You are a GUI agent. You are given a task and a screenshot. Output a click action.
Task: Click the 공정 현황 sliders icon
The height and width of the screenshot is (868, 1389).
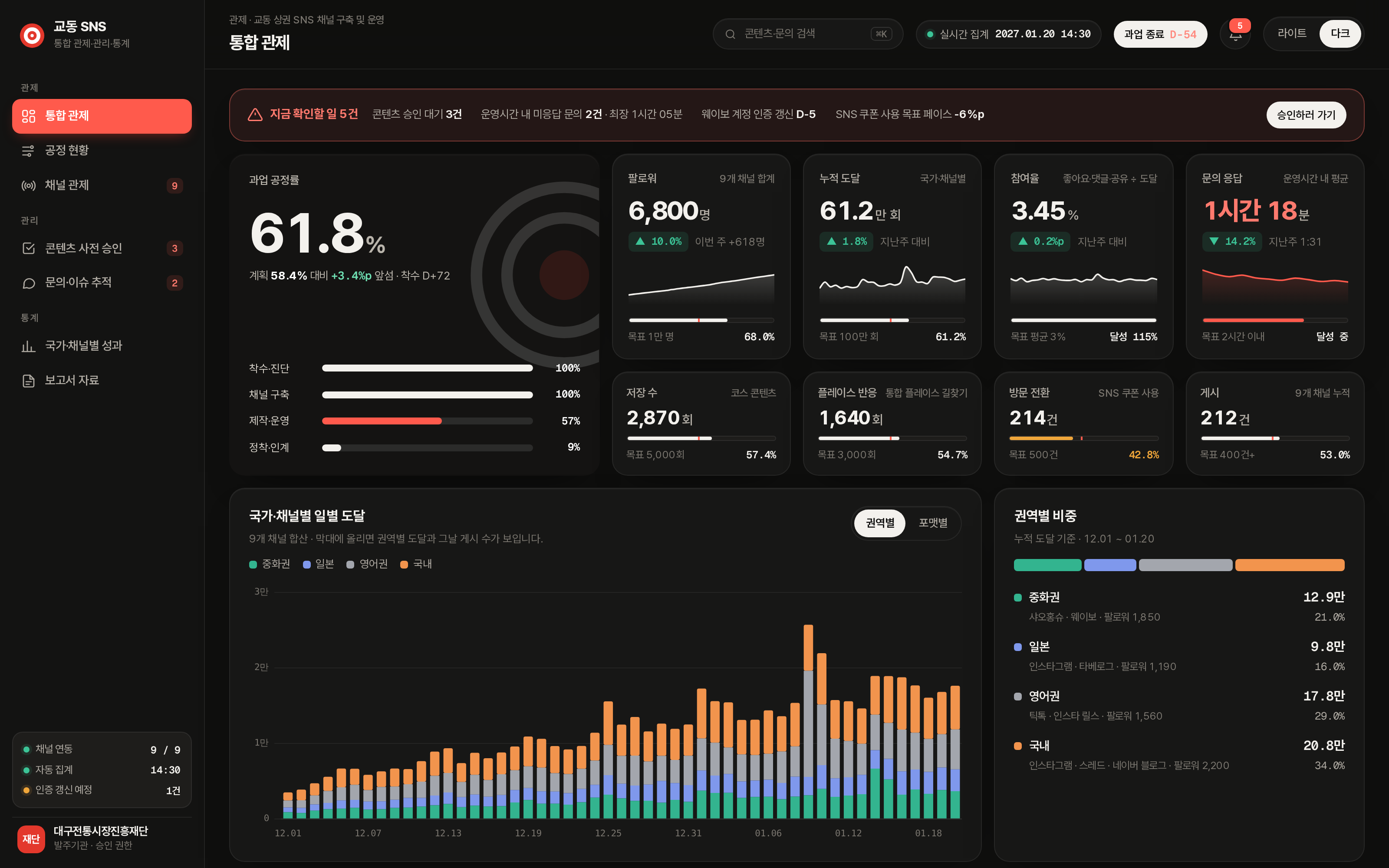coord(29,151)
